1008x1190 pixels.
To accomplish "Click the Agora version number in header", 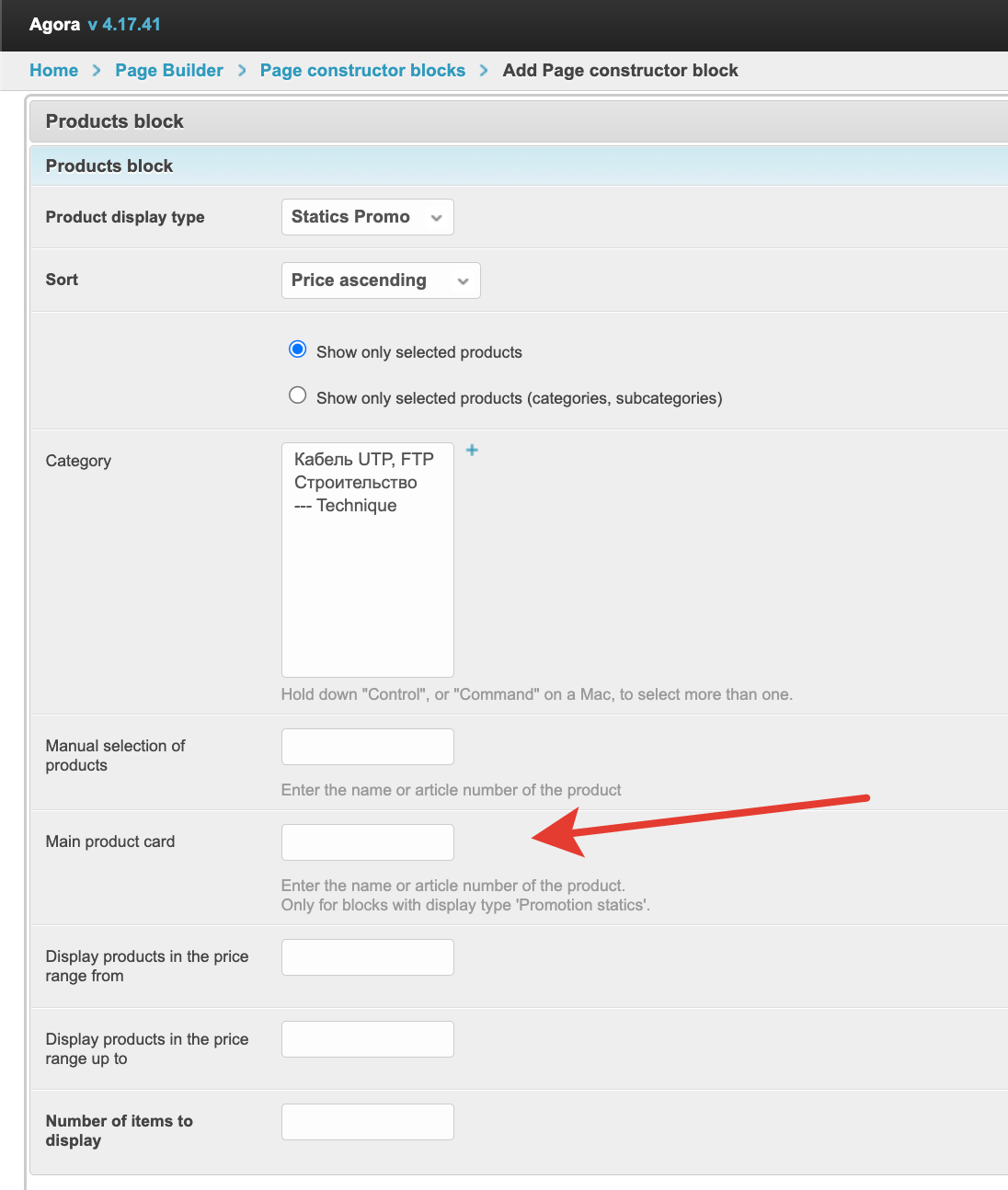I will pos(124,25).
